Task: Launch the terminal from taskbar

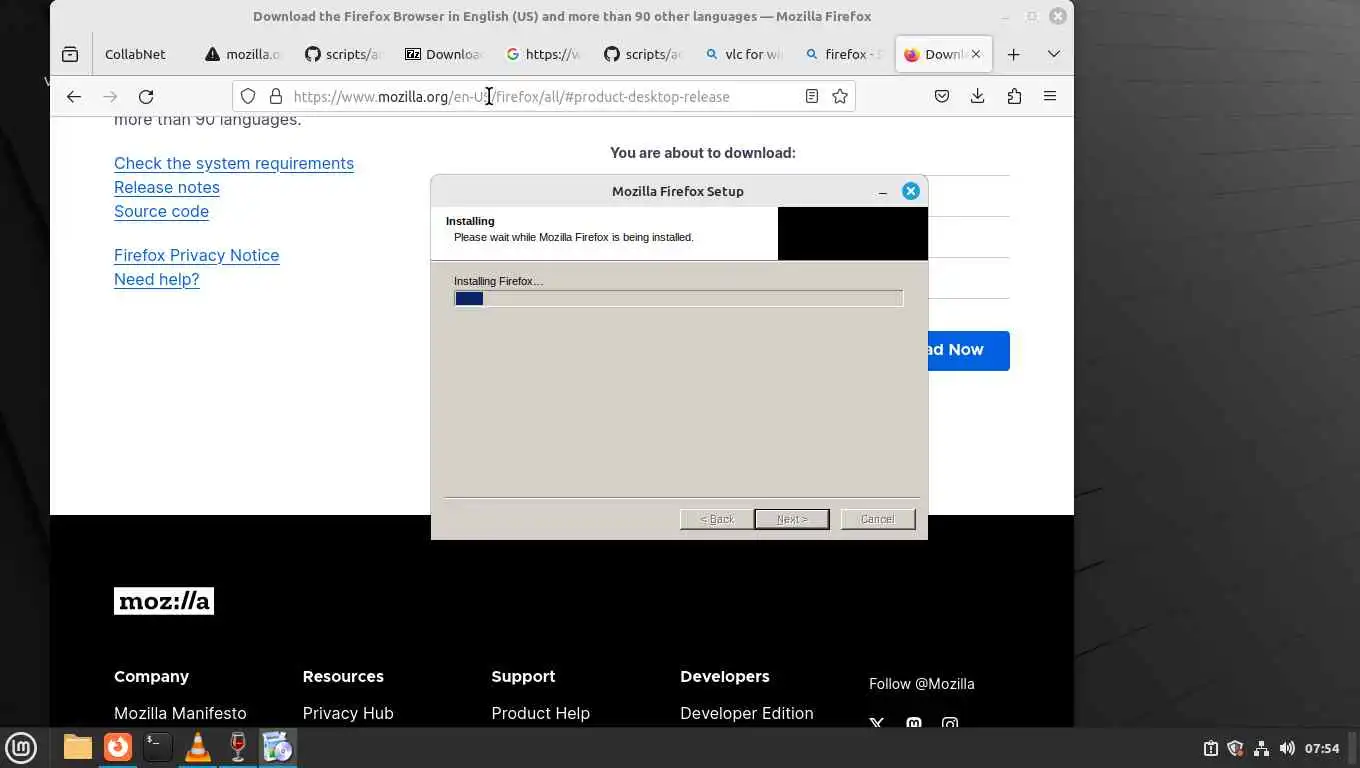Action: pyautogui.click(x=158, y=747)
